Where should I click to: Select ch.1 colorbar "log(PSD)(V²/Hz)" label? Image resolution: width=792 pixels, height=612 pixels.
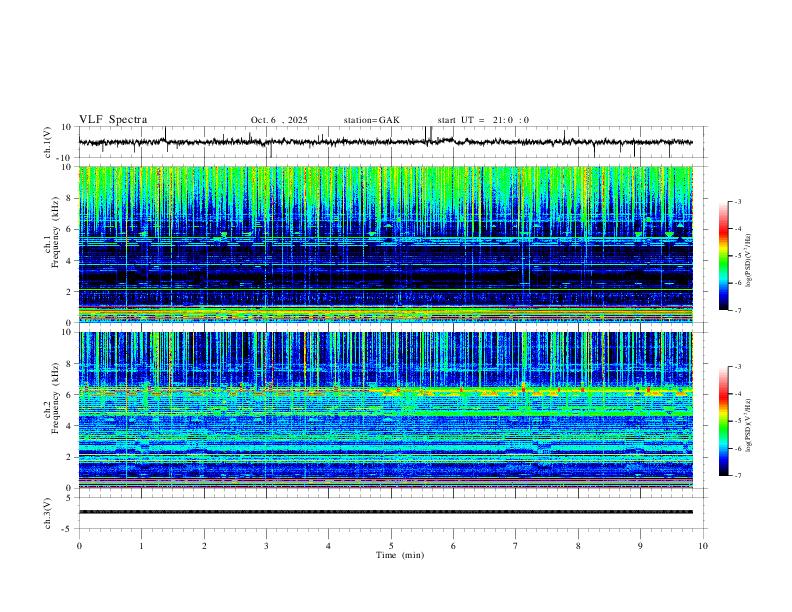749,260
